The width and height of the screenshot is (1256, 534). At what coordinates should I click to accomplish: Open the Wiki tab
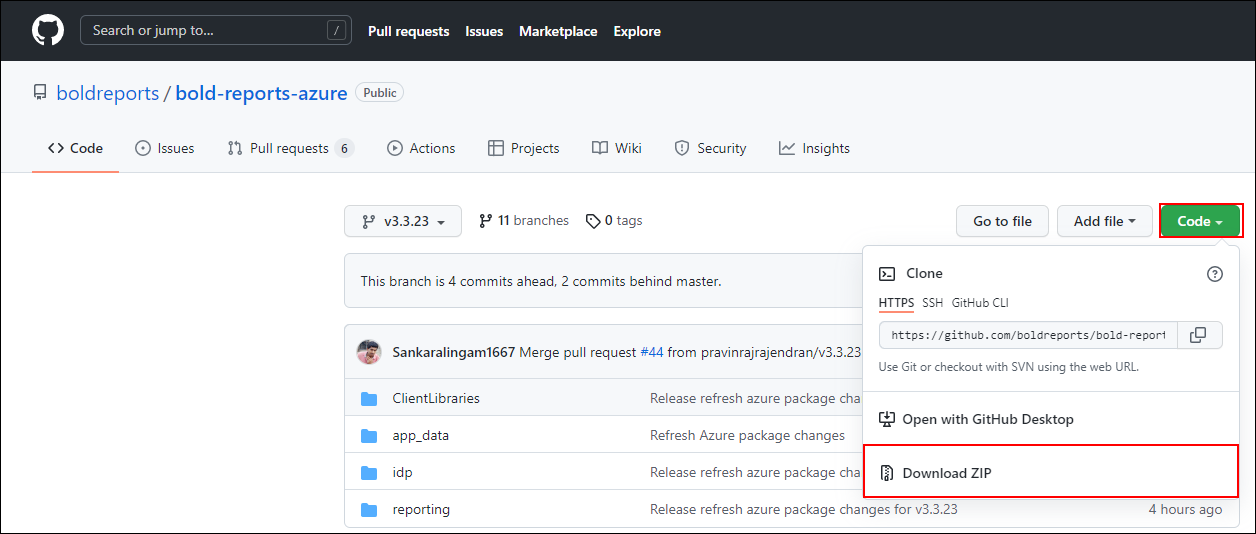point(617,148)
